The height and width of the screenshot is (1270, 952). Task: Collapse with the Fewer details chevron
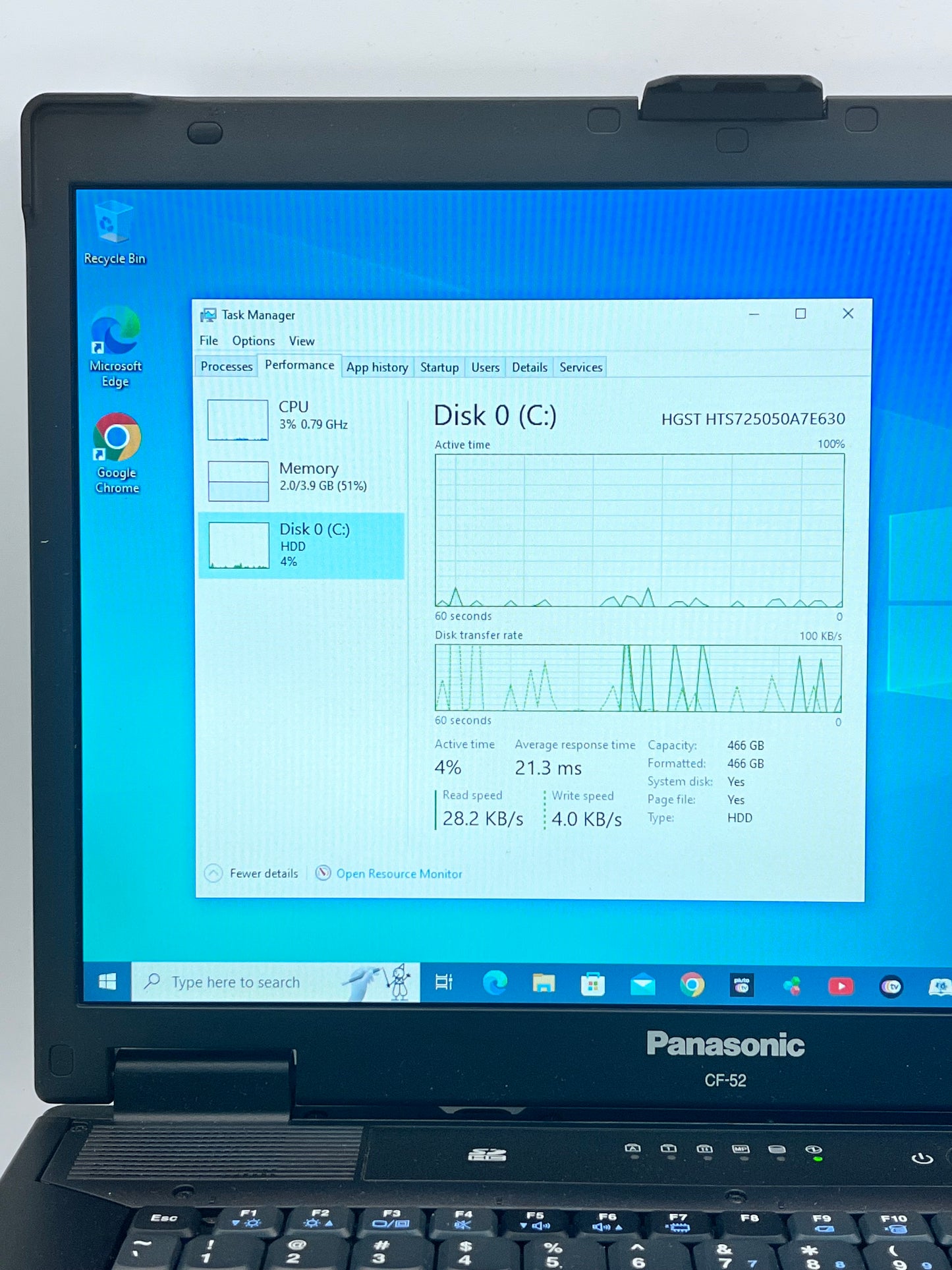coord(213,873)
